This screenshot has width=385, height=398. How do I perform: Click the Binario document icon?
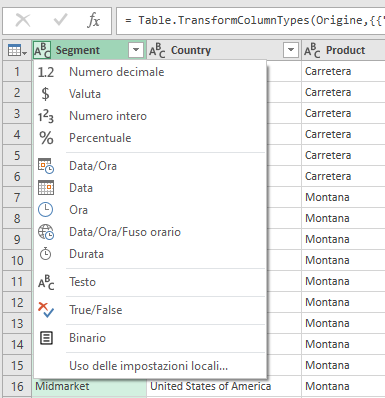(x=46, y=338)
